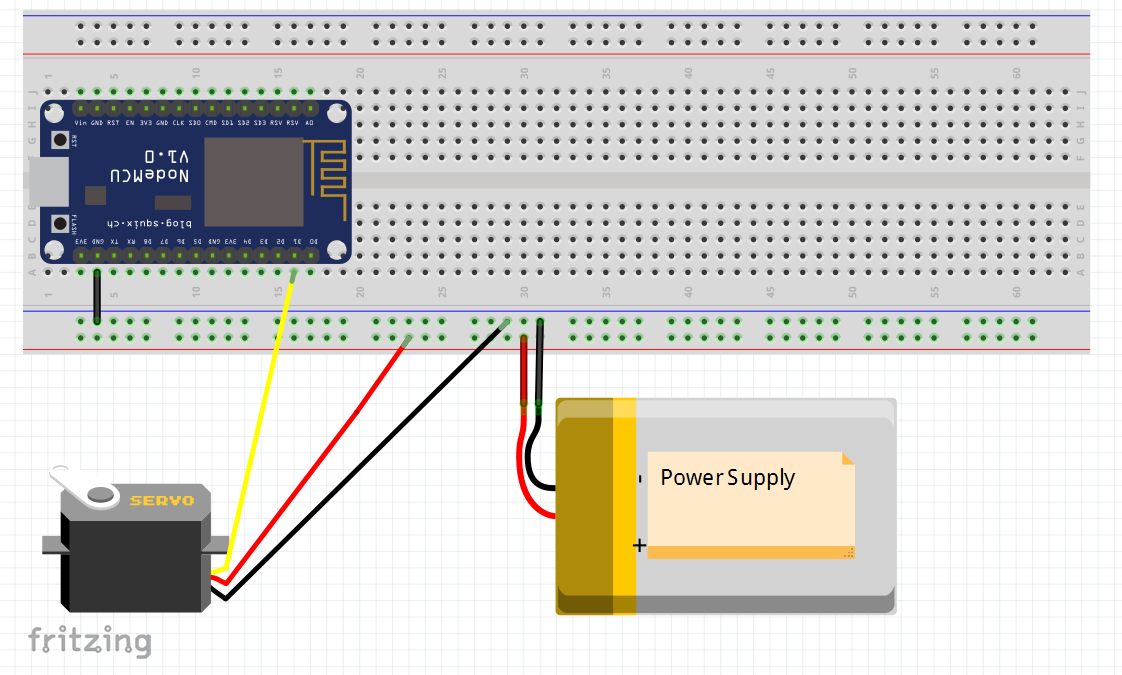Click the D2 pin on the NodeMCU

tap(278, 255)
